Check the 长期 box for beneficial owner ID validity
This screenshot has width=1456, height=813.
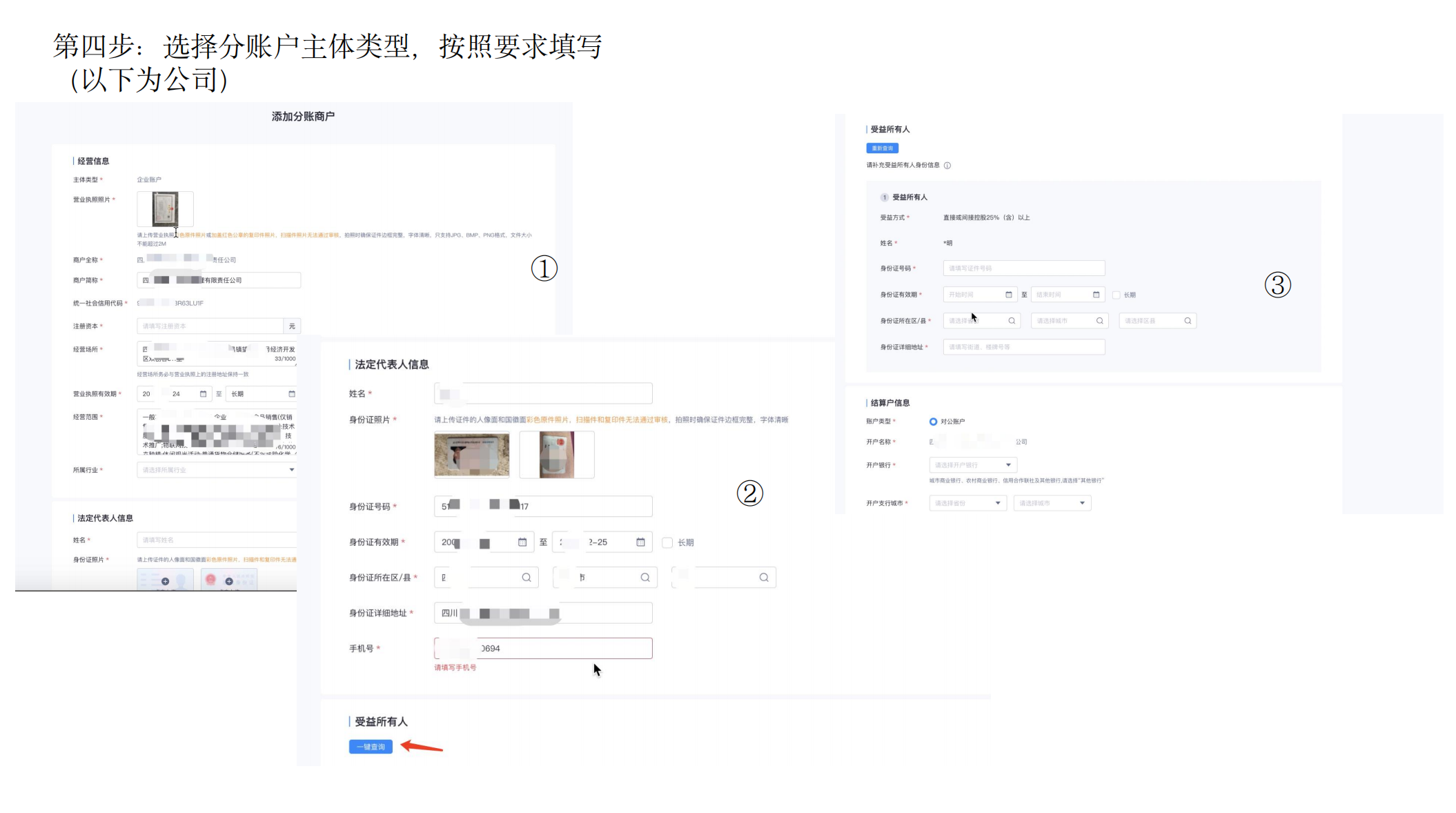click(1116, 295)
